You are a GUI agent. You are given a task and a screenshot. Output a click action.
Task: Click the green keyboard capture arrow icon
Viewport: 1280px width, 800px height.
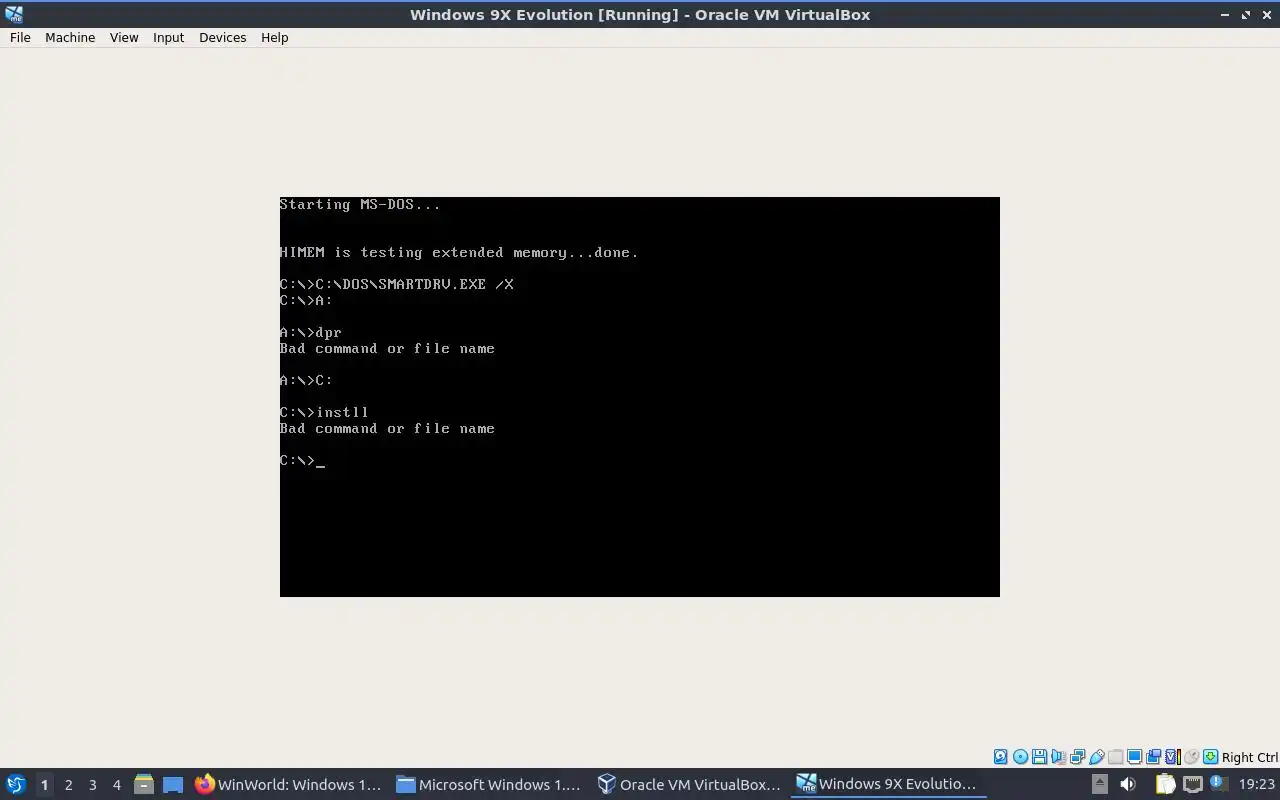coord(1211,757)
